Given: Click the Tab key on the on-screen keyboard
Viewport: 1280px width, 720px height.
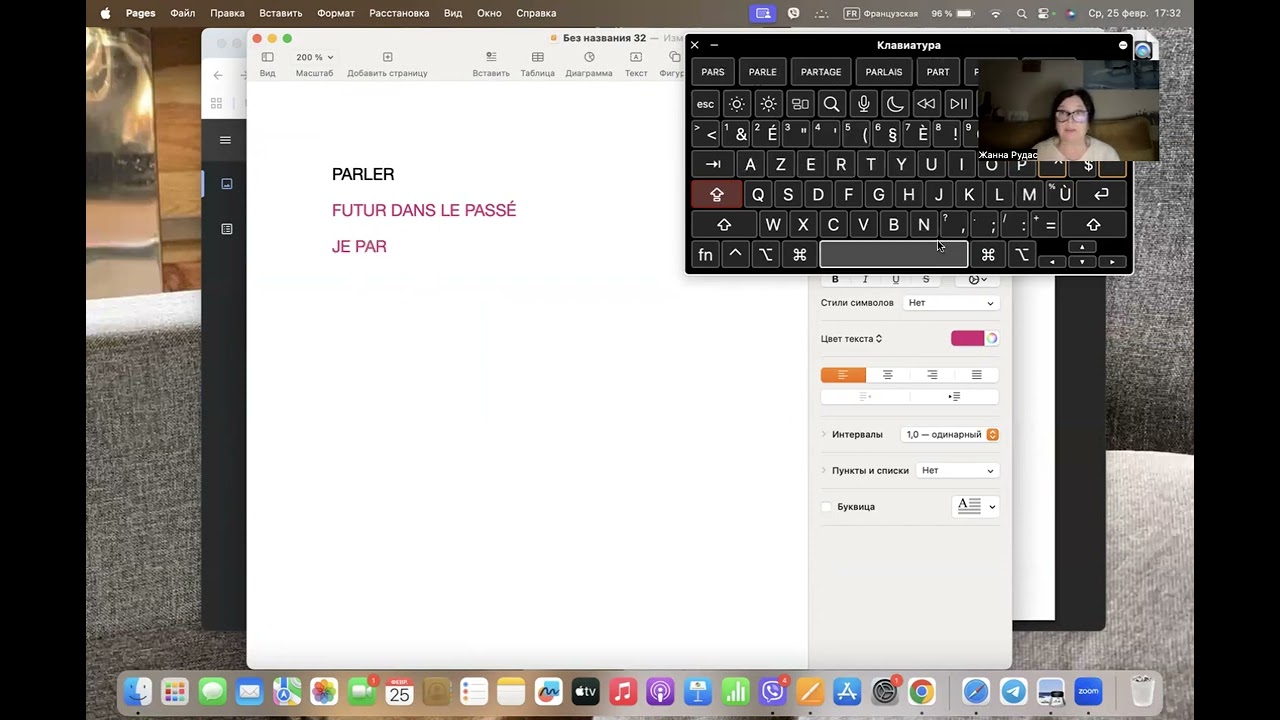Looking at the screenshot, I should pos(713,165).
